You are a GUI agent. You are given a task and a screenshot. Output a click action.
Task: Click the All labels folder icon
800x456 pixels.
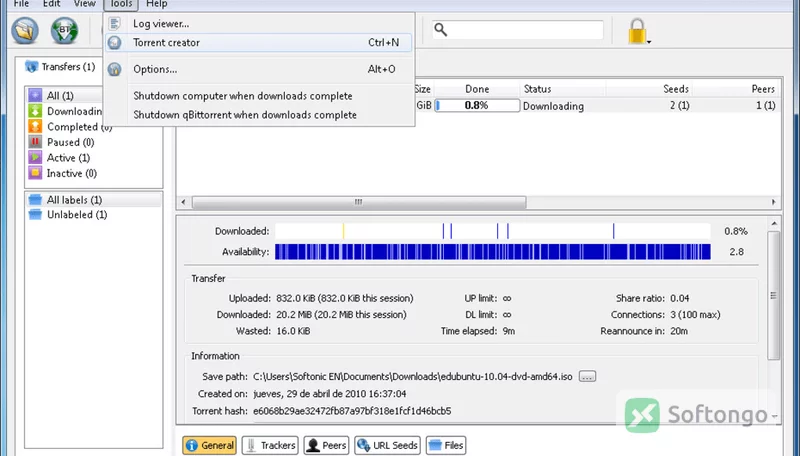[x=35, y=199]
